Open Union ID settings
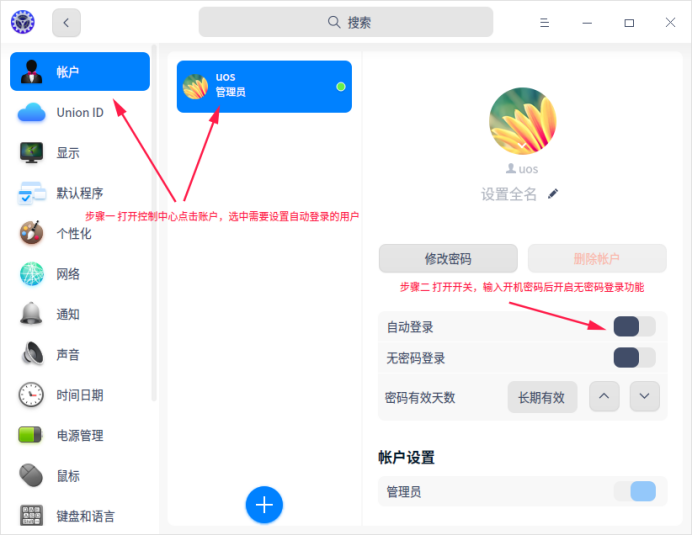This screenshot has width=692, height=535. [80, 112]
